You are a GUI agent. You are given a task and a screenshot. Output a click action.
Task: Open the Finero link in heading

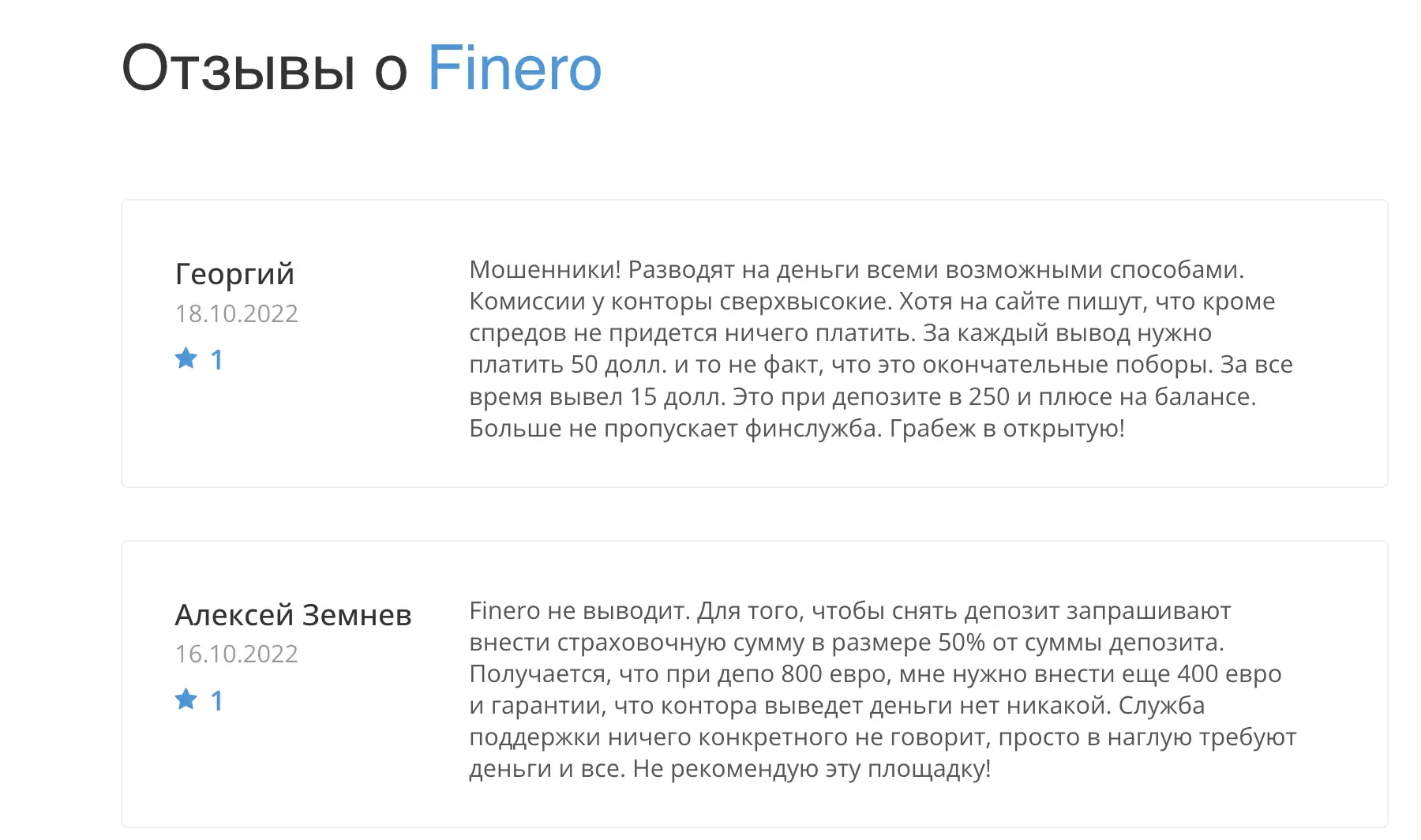click(514, 69)
